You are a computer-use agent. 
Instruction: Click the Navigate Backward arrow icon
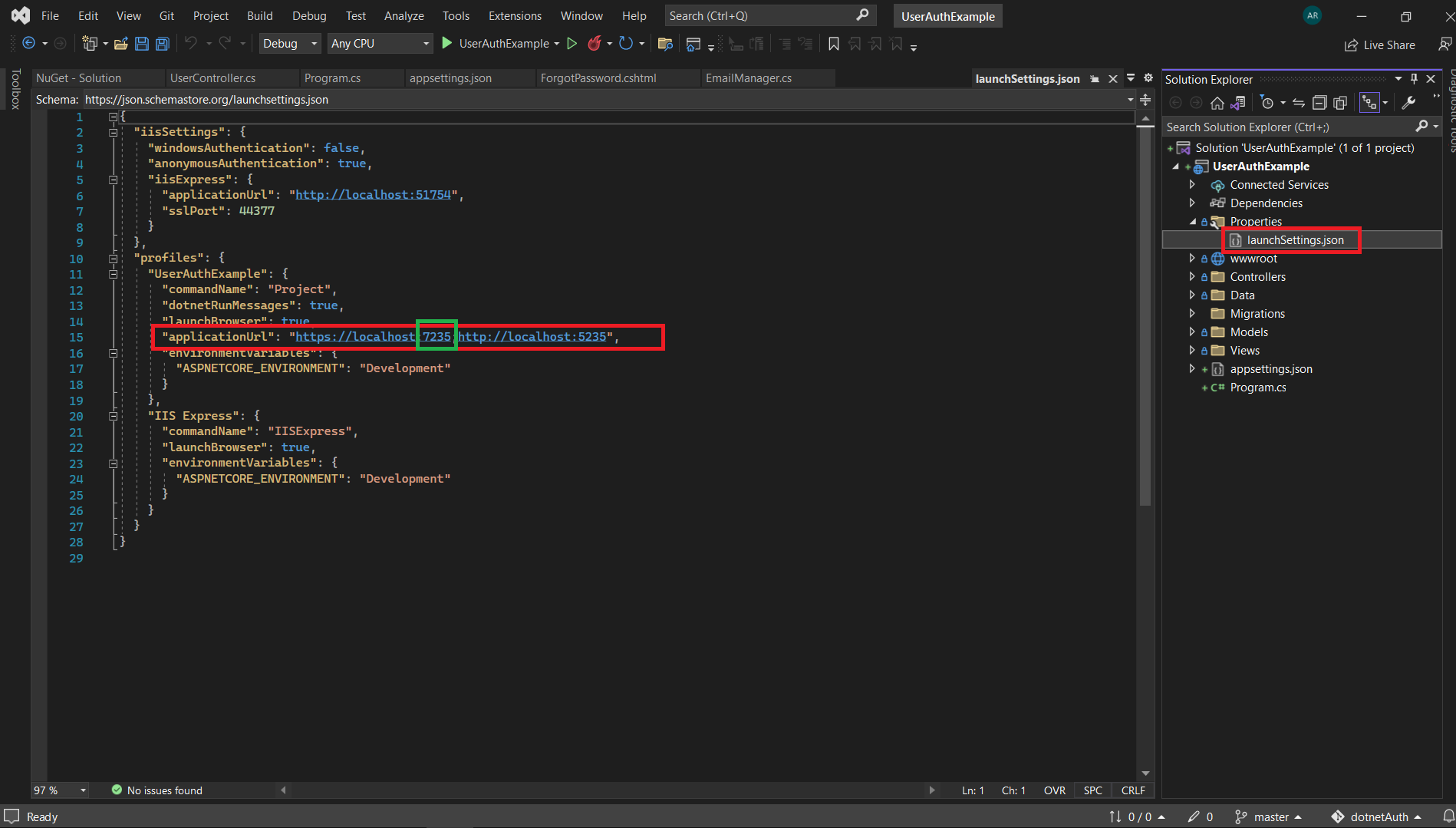click(x=28, y=44)
